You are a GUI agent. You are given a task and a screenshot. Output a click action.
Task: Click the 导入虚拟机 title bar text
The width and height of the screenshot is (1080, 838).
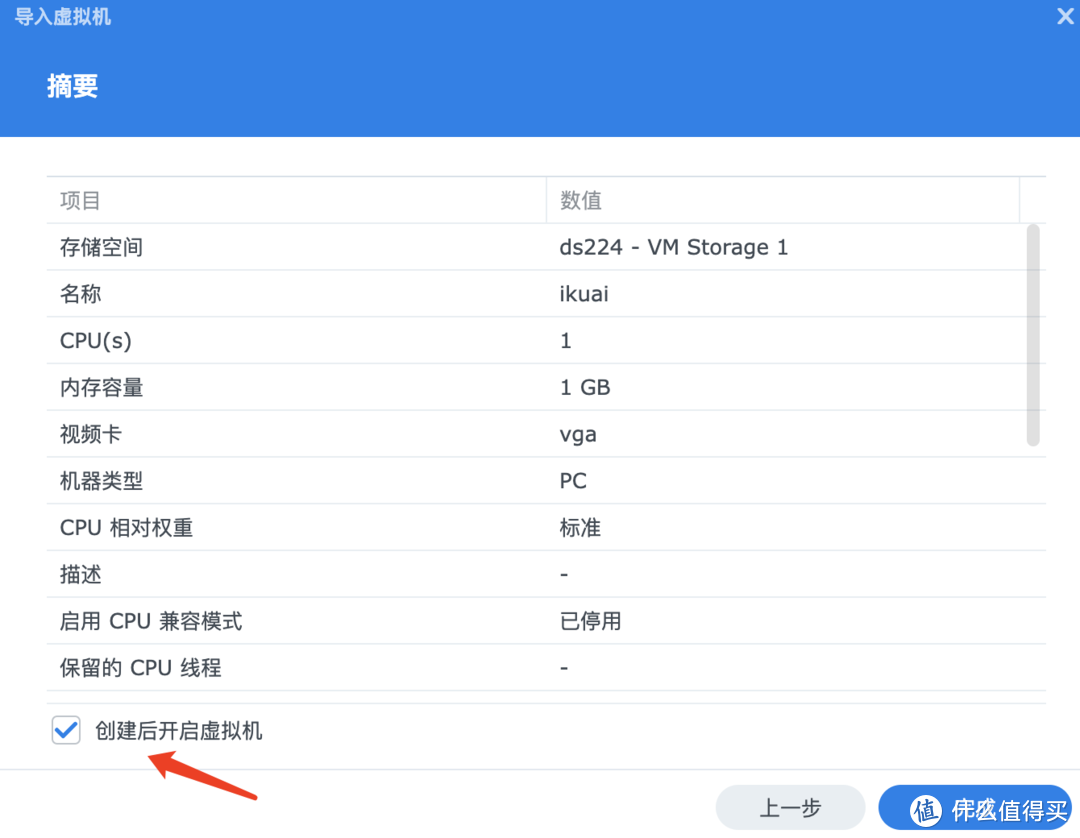[63, 16]
